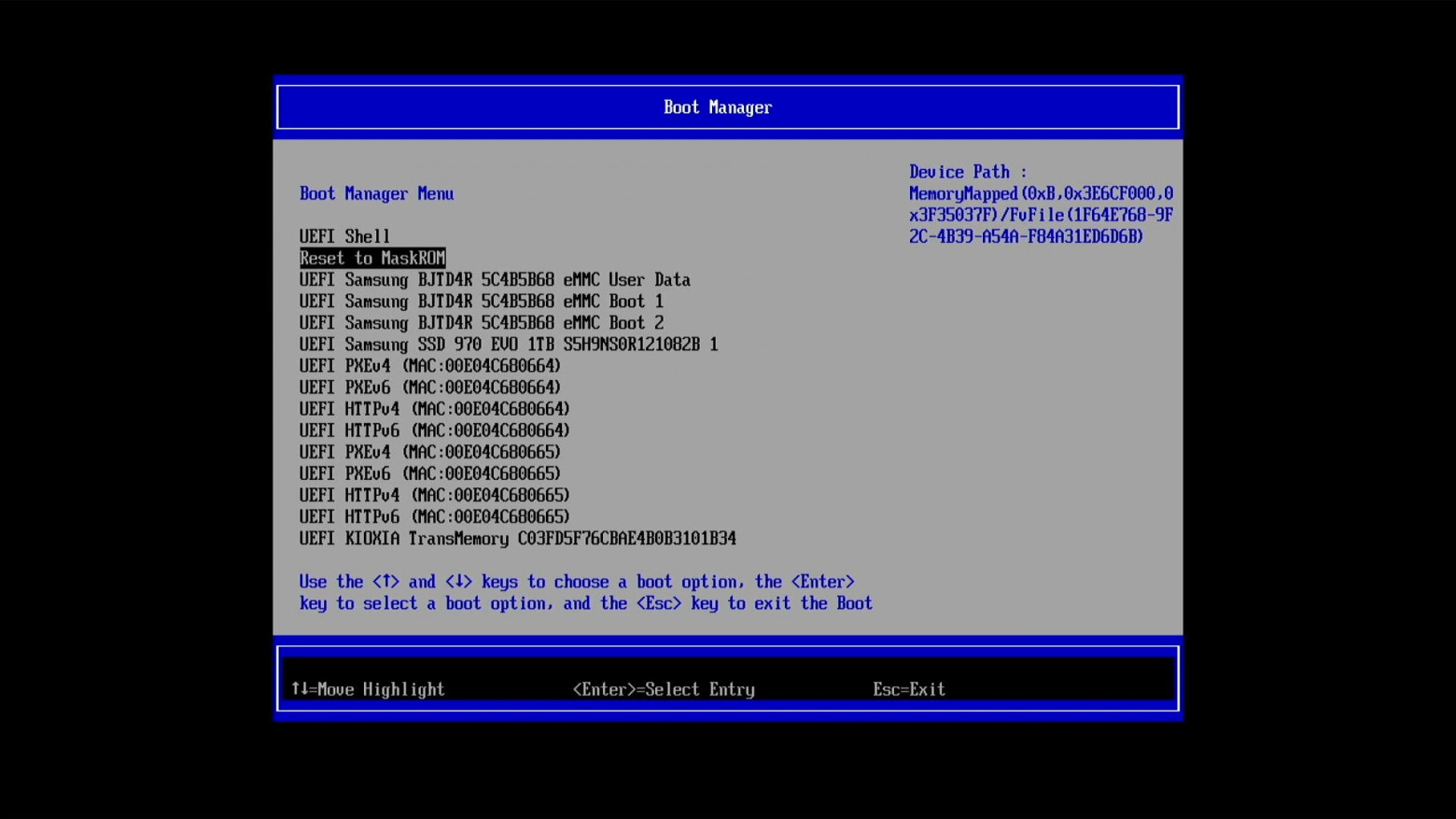Choose UEFI HTTPv6 for MAC ending 664

[x=435, y=430]
